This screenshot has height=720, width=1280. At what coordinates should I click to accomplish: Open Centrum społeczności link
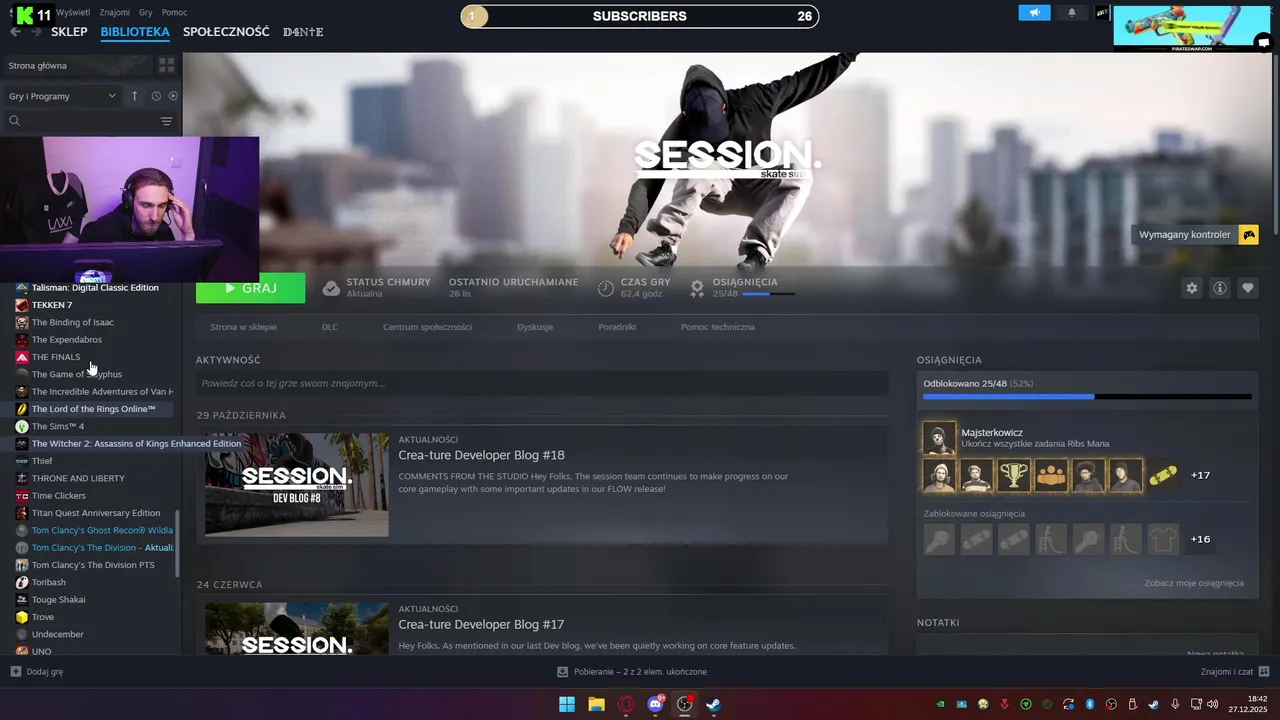pos(427,327)
